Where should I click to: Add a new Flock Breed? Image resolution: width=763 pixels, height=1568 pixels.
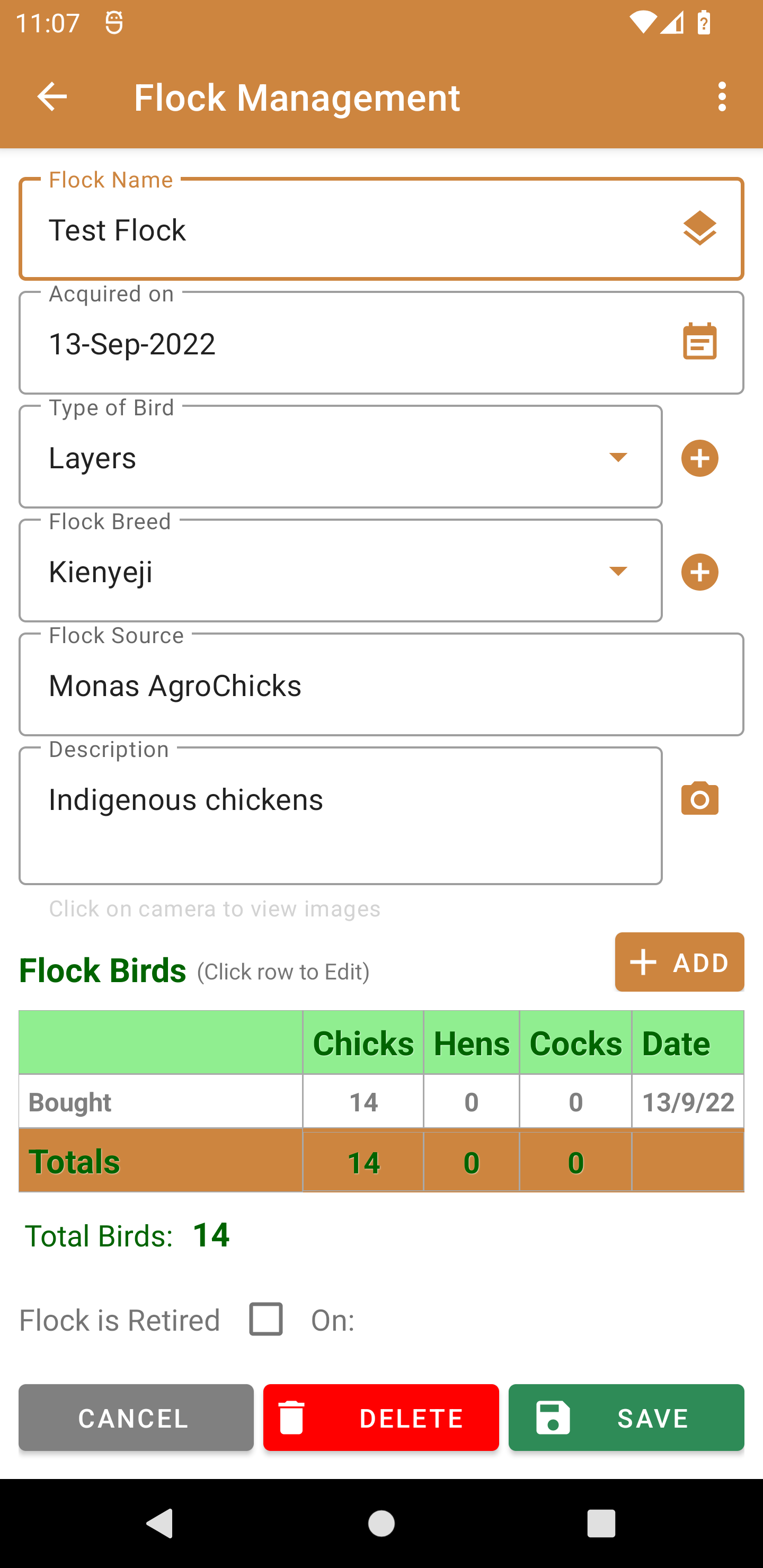tap(699, 572)
